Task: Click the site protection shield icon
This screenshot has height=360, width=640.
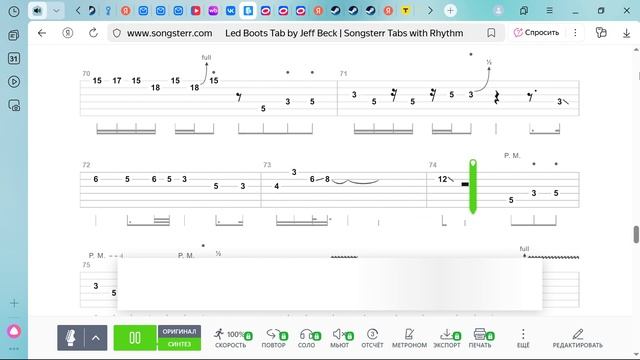Action: pyautogui.click(x=117, y=33)
